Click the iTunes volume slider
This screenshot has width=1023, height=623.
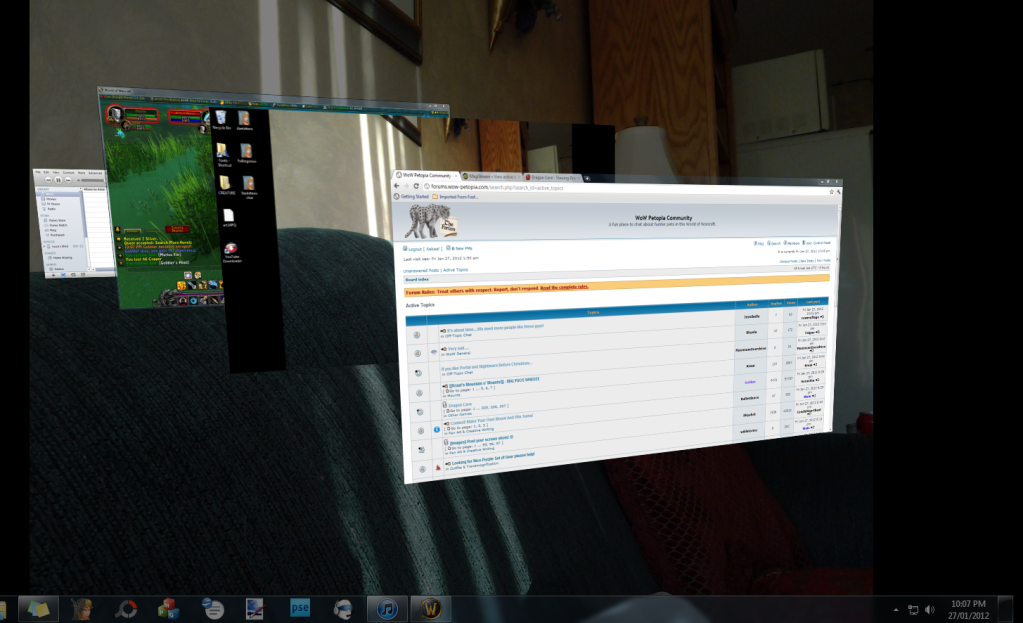[x=91, y=181]
